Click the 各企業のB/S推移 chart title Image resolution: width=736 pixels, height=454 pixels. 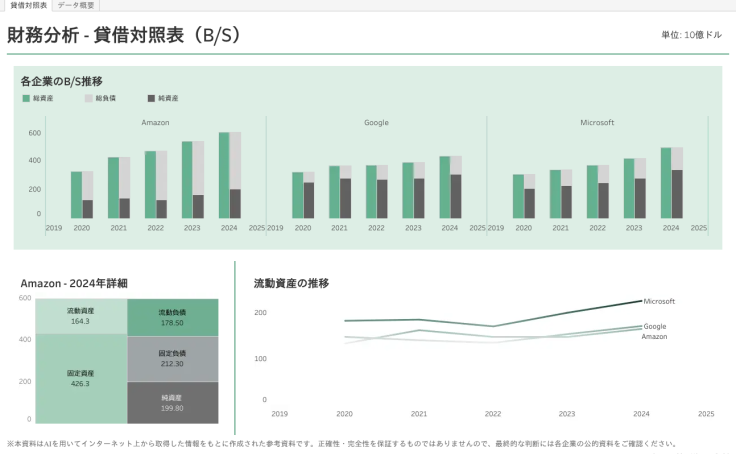coord(61,81)
